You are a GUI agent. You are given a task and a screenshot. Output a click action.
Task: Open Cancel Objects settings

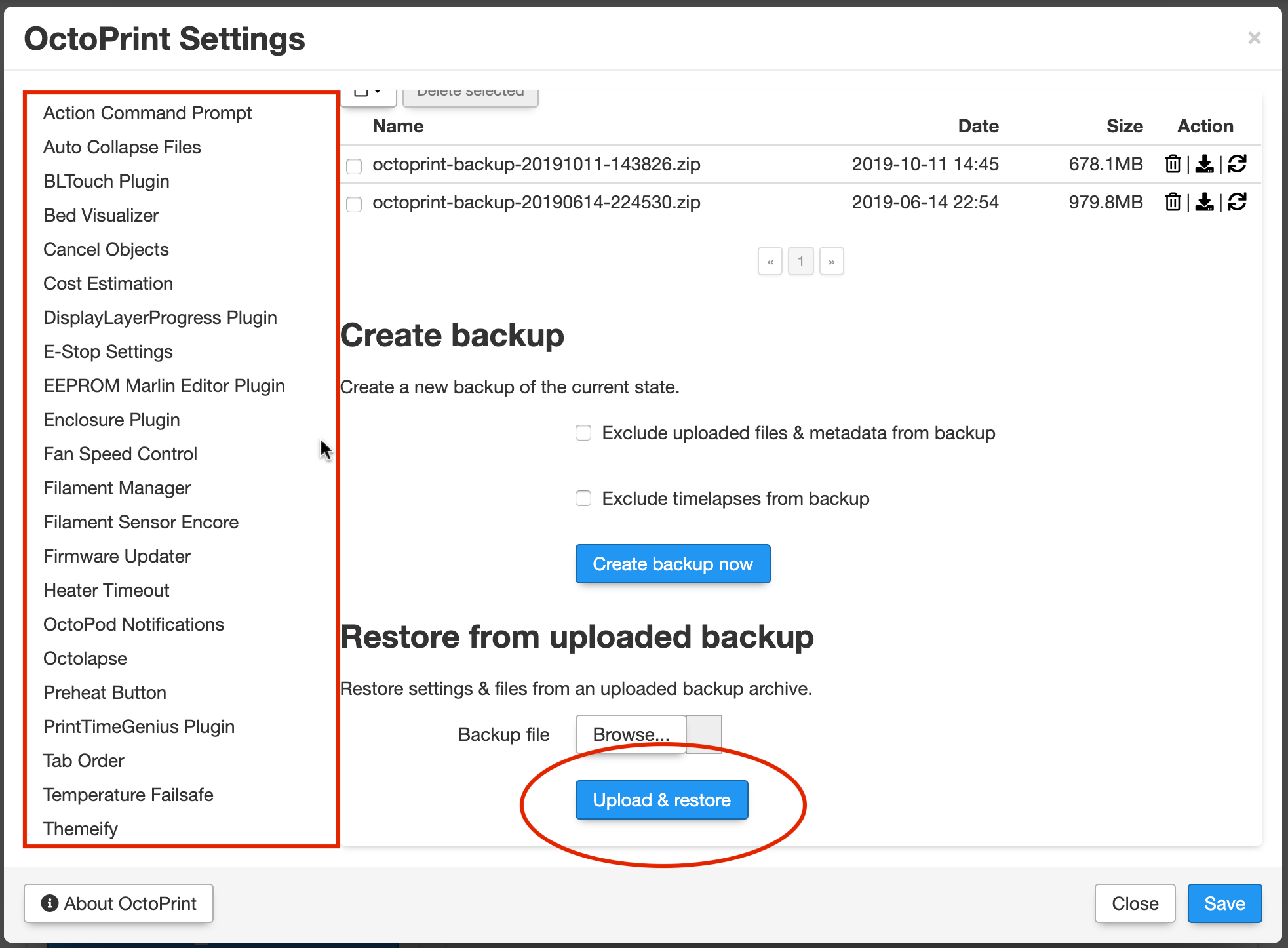106,249
